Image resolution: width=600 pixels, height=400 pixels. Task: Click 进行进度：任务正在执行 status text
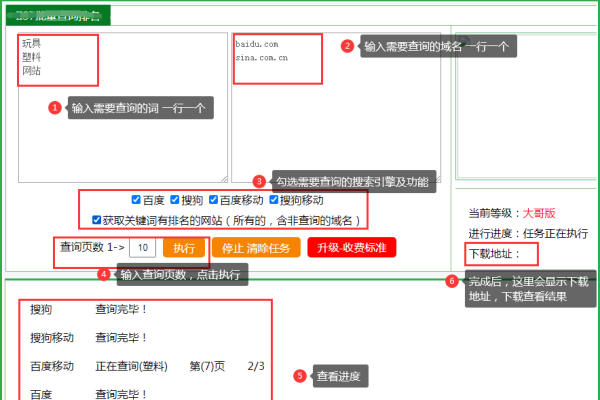(528, 233)
